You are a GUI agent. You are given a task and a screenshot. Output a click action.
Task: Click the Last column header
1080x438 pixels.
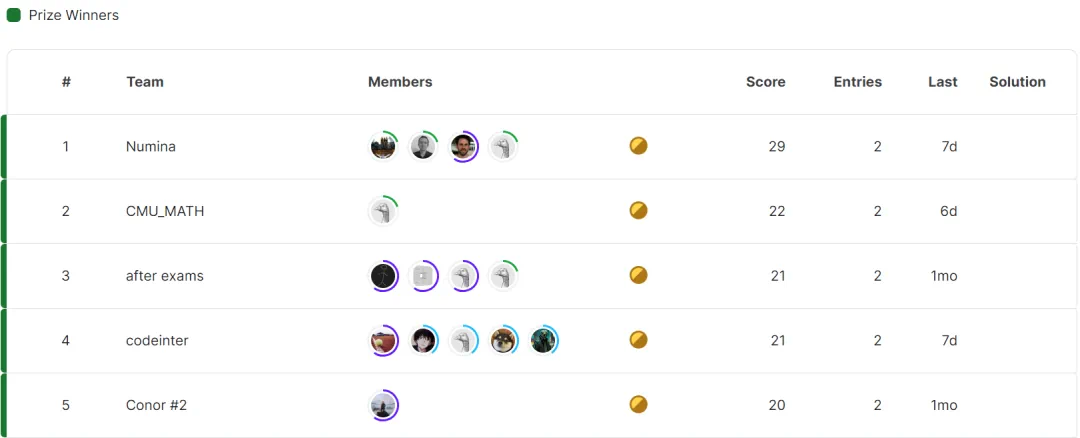coord(942,82)
